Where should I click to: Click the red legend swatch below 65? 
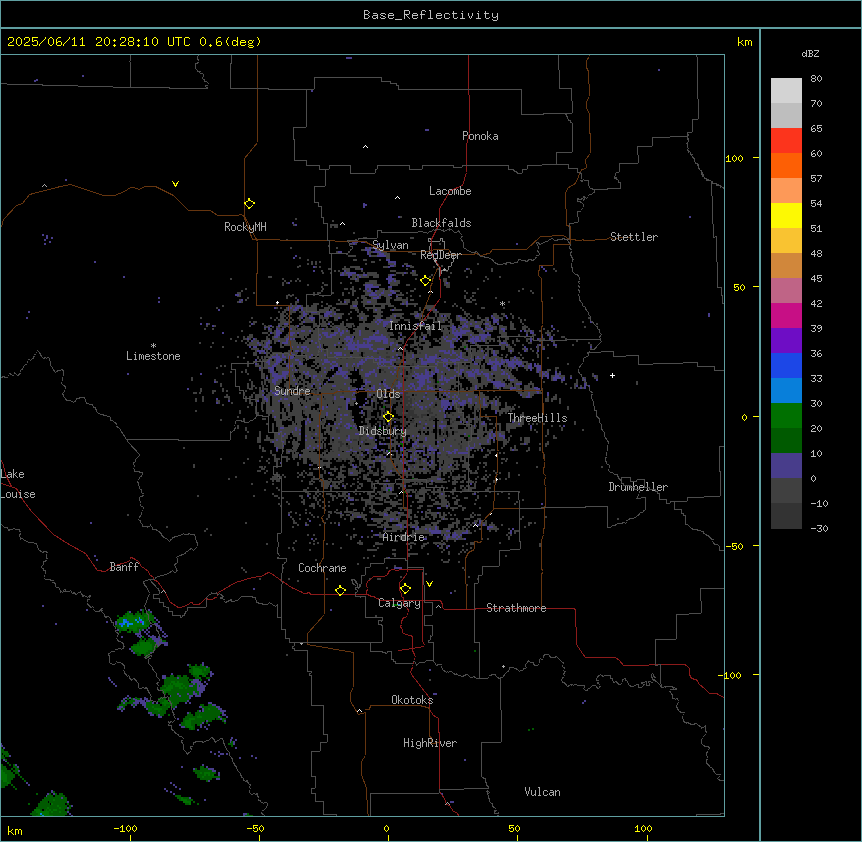point(786,140)
